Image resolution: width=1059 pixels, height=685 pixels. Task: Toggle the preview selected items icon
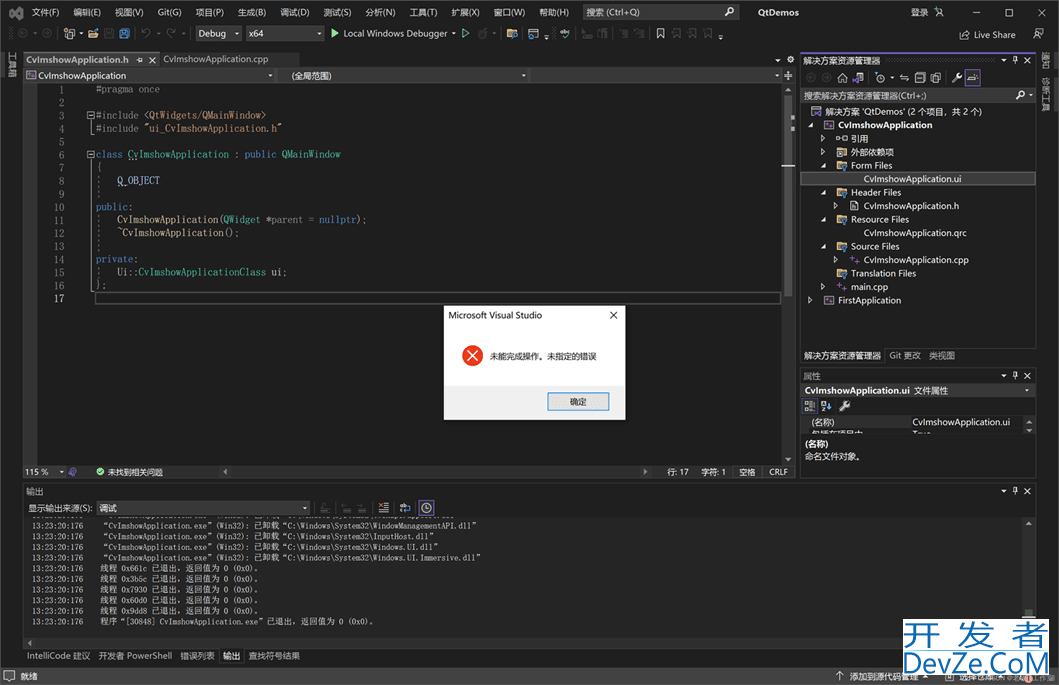click(973, 78)
